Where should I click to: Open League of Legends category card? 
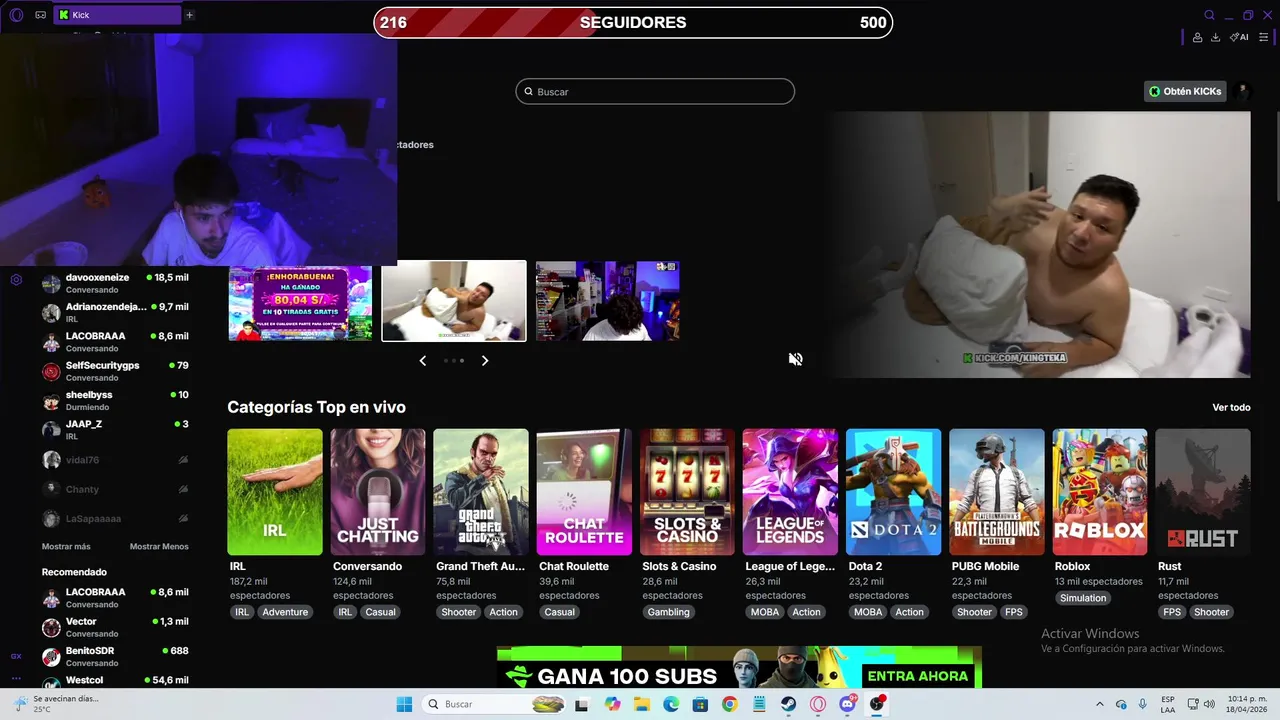tap(790, 492)
